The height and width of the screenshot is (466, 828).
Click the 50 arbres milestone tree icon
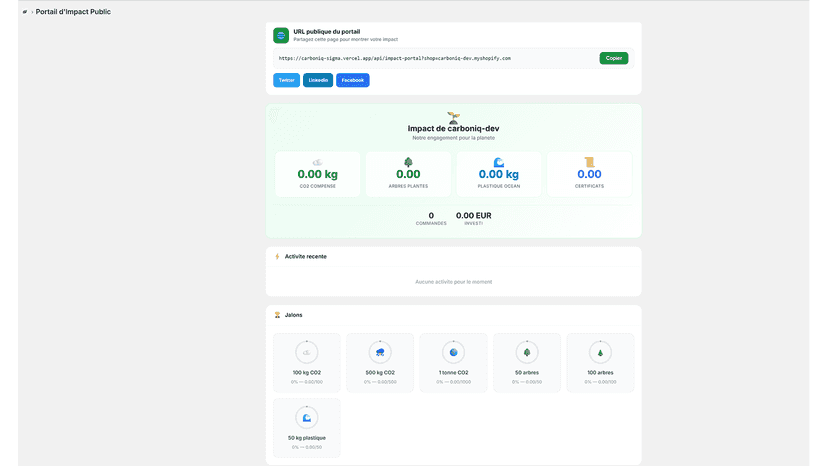pyautogui.click(x=527, y=352)
